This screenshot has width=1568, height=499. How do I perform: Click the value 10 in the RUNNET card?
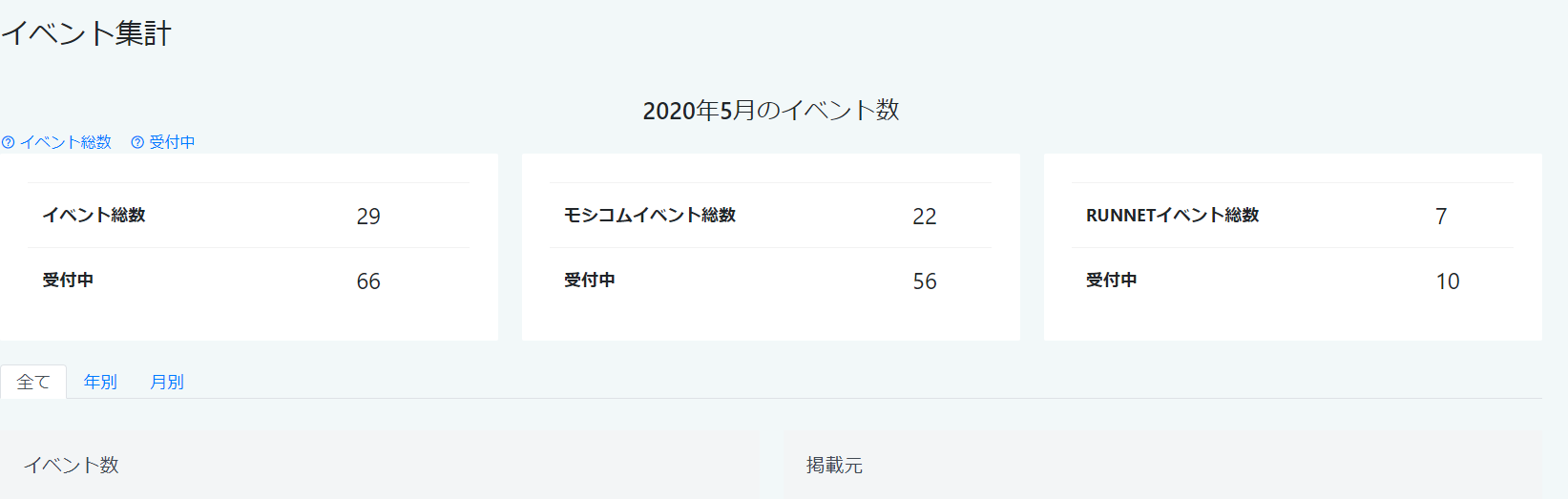tap(1448, 281)
